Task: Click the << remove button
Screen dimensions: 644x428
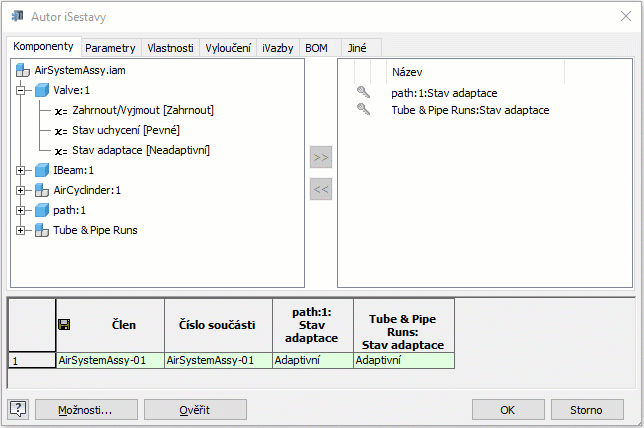Action: pyautogui.click(x=321, y=189)
